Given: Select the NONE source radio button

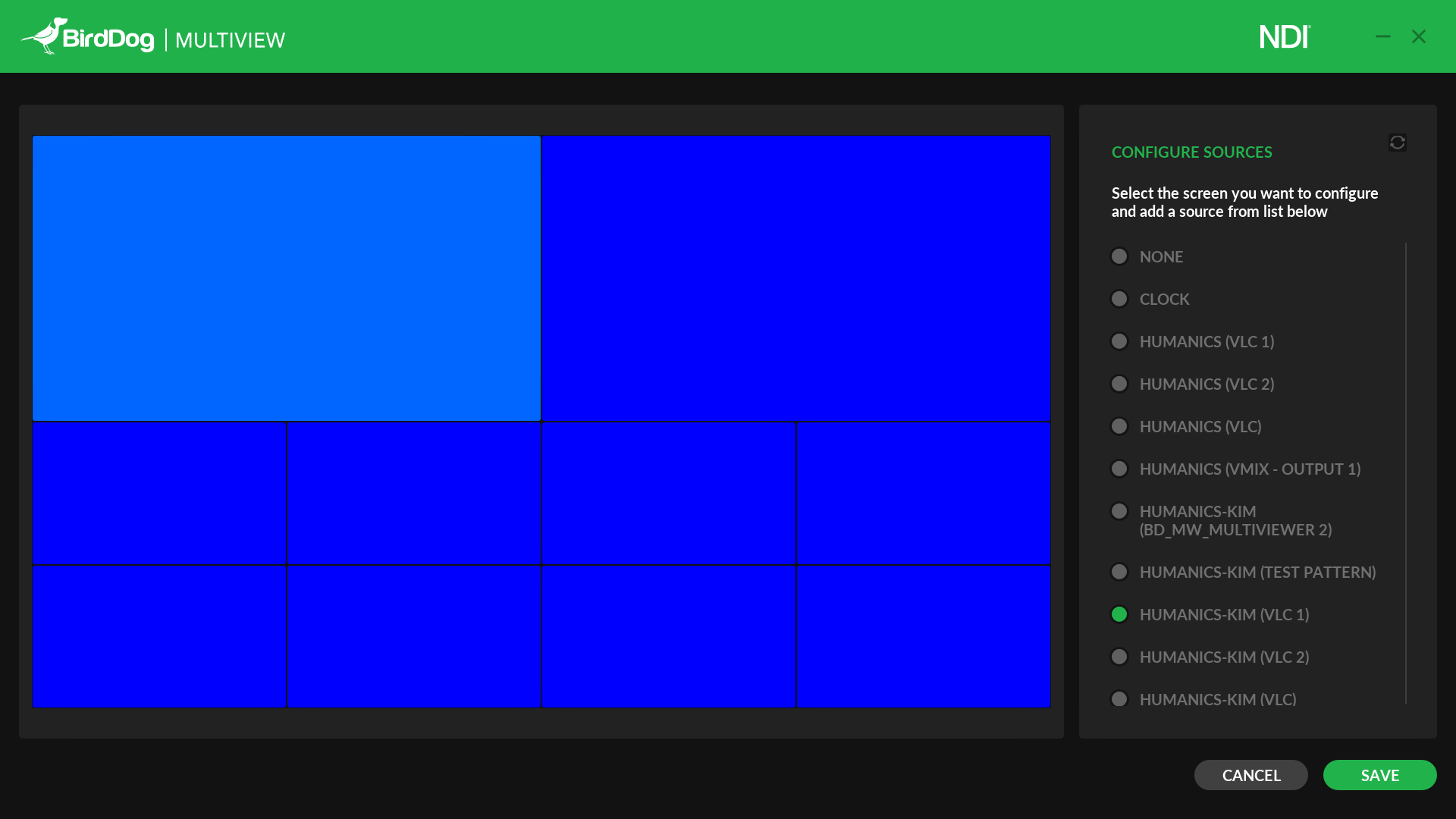Looking at the screenshot, I should pyautogui.click(x=1119, y=256).
